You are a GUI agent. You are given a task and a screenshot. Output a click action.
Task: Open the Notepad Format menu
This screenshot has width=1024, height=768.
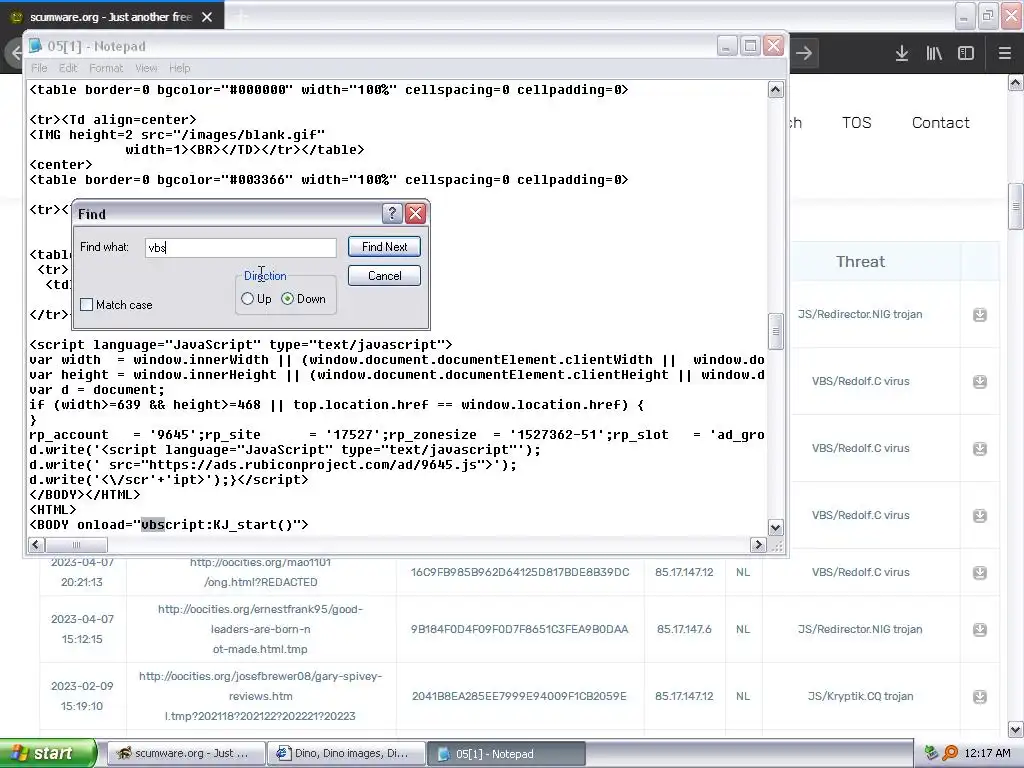[106, 68]
